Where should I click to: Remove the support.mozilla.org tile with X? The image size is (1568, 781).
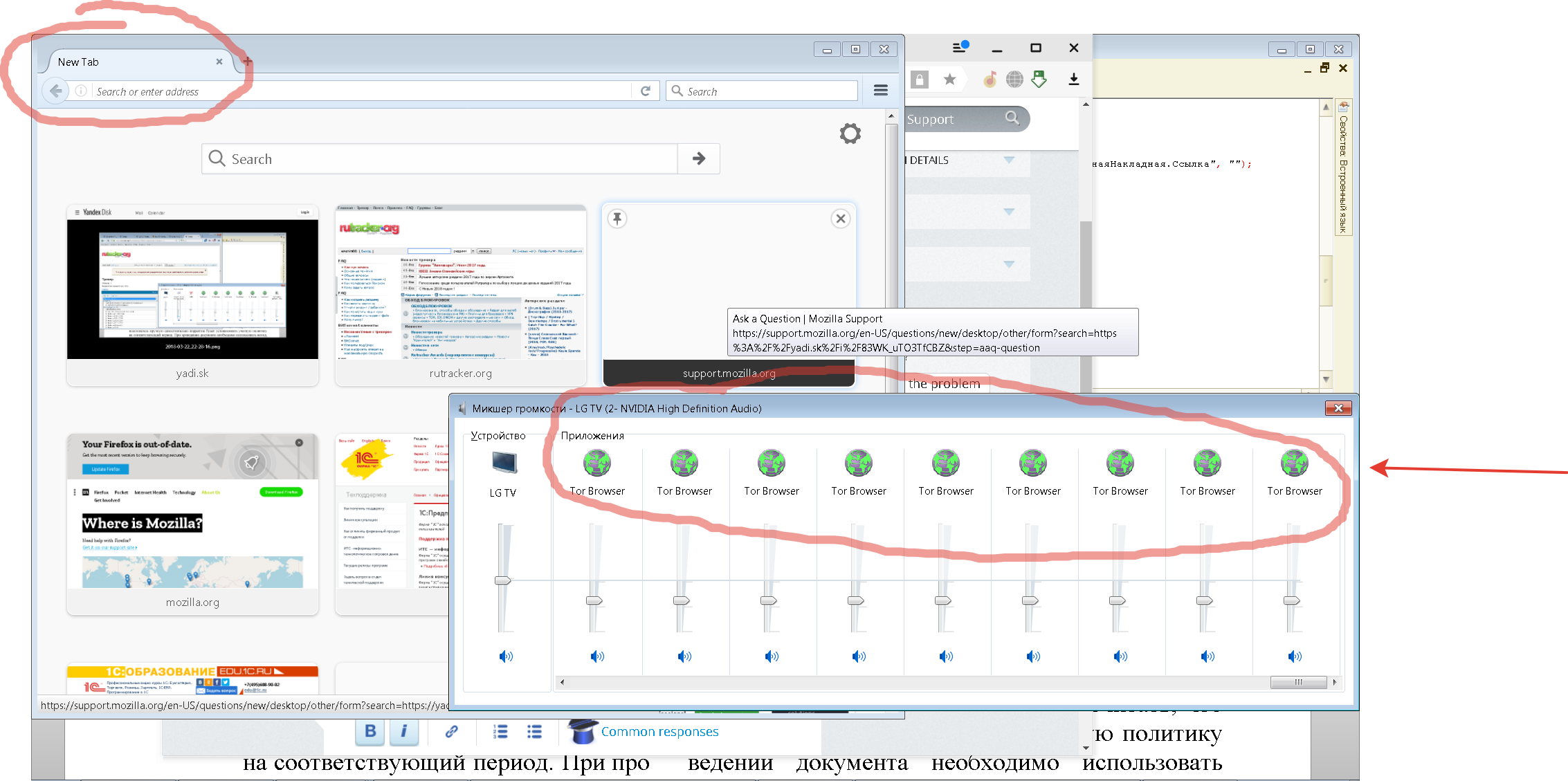[840, 219]
